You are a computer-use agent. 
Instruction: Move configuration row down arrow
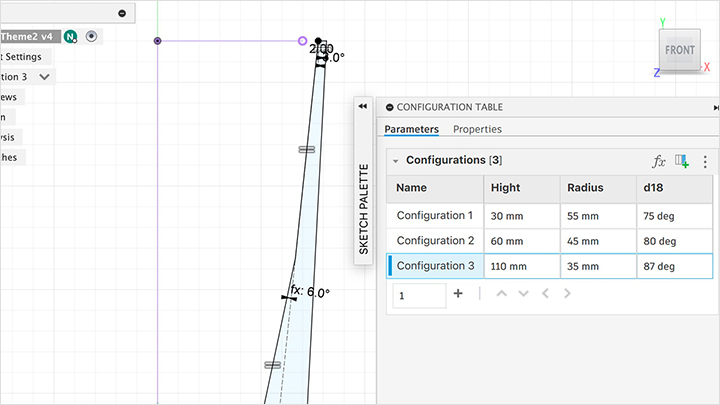point(523,293)
